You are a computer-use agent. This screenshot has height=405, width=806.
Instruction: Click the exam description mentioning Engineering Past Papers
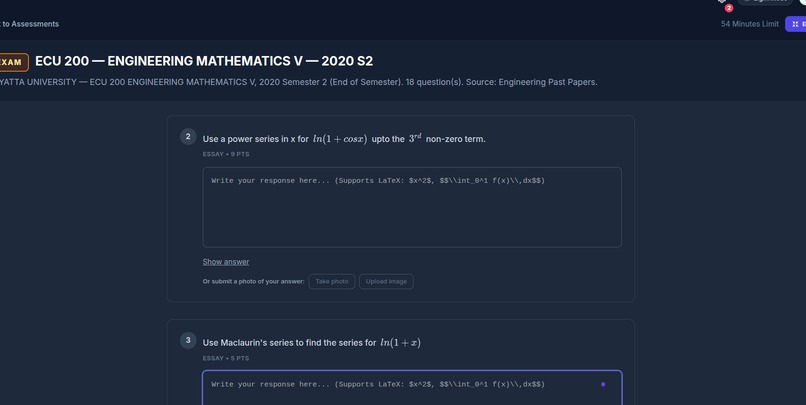299,82
